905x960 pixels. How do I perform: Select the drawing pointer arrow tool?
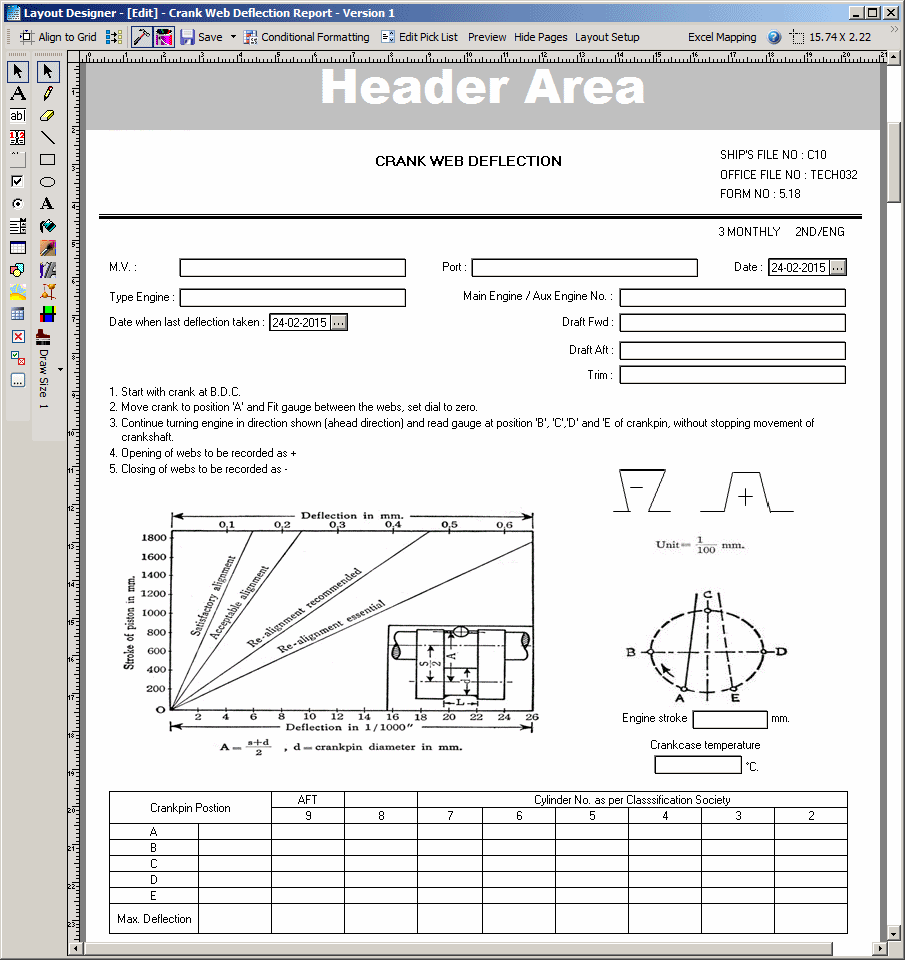tap(47, 72)
